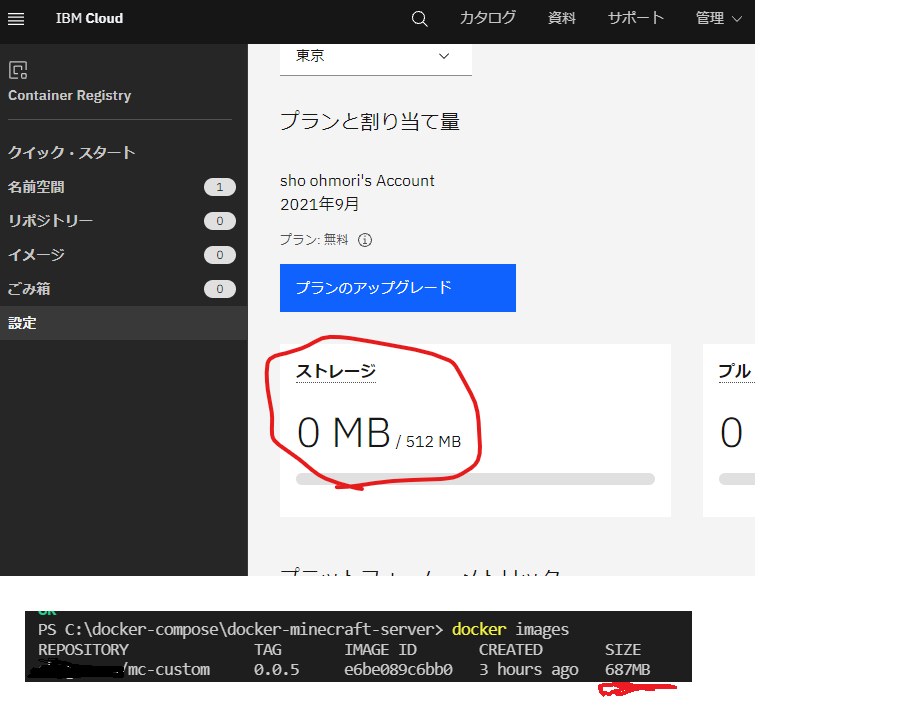This screenshot has height=709, width=908.
Task: Click the 2021年9月 date text
Action: click(320, 204)
